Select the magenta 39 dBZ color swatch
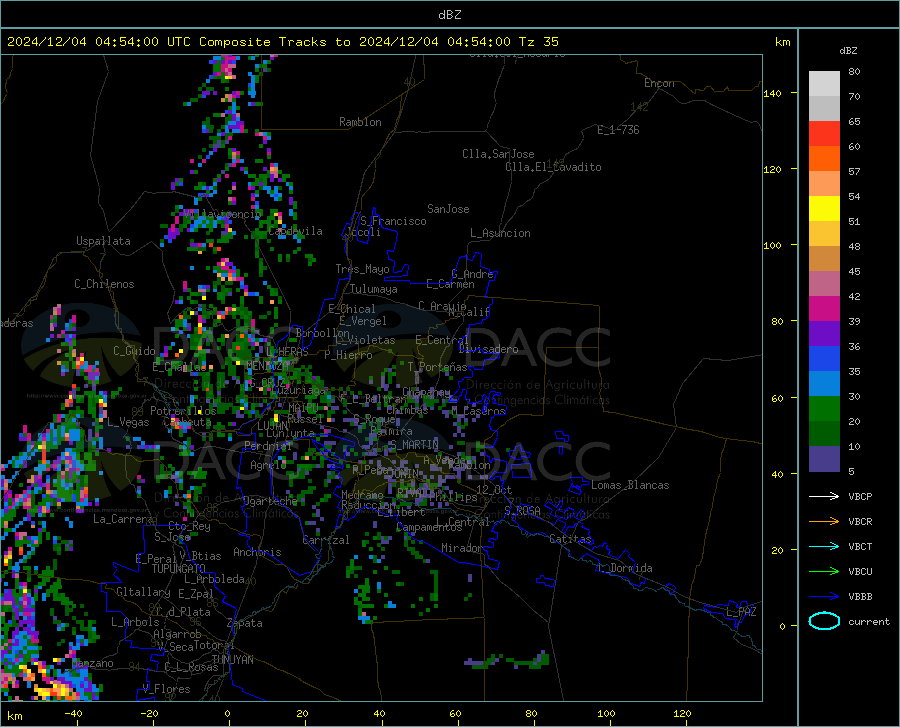This screenshot has width=900, height=727. [x=824, y=309]
